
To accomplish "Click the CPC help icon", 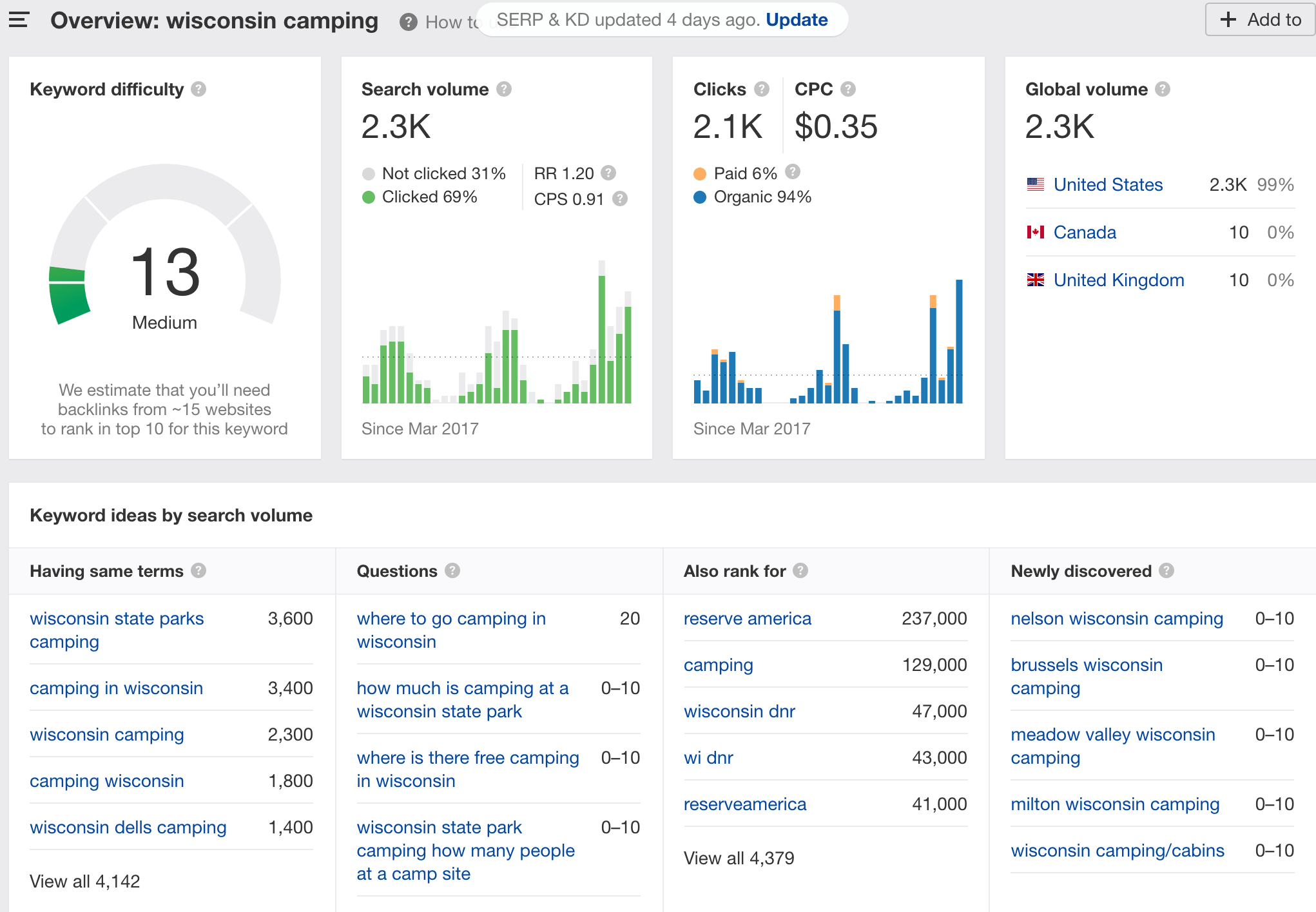I will coord(848,89).
